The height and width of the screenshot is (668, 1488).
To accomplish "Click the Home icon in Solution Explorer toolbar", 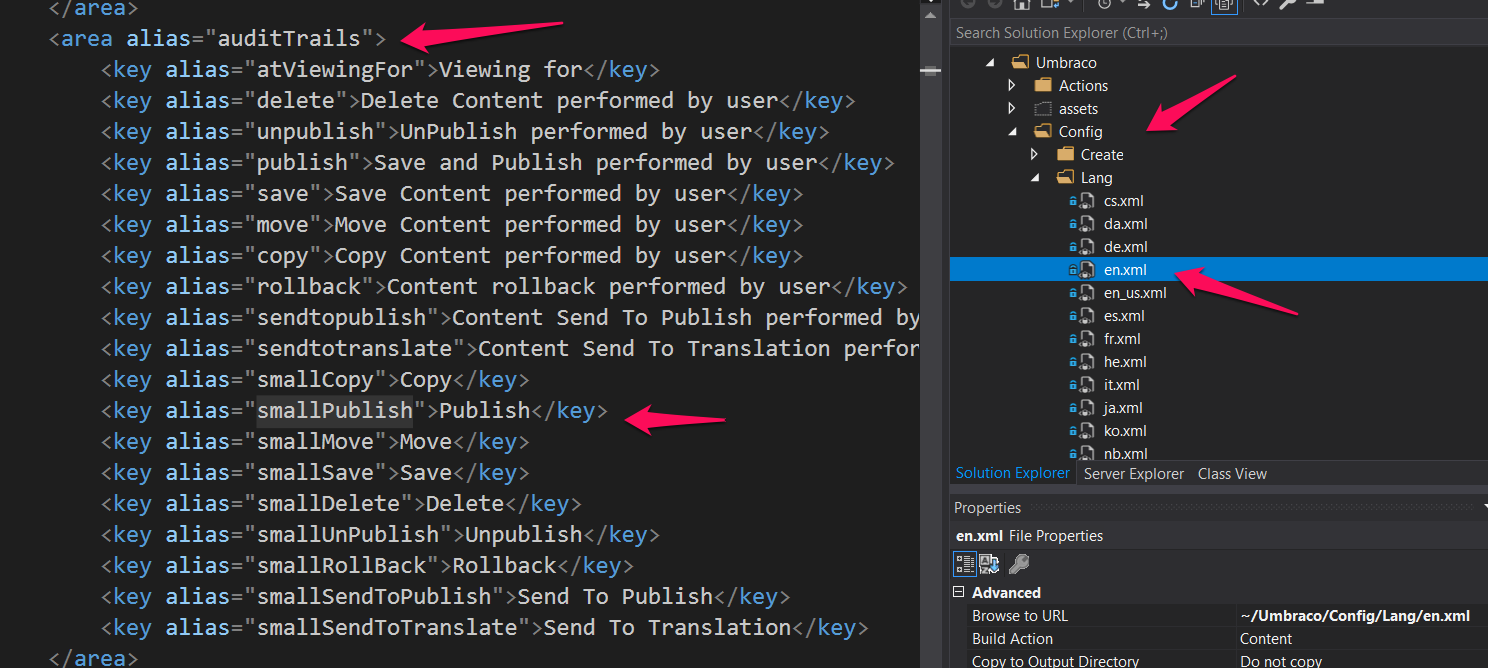I will point(1022,4).
